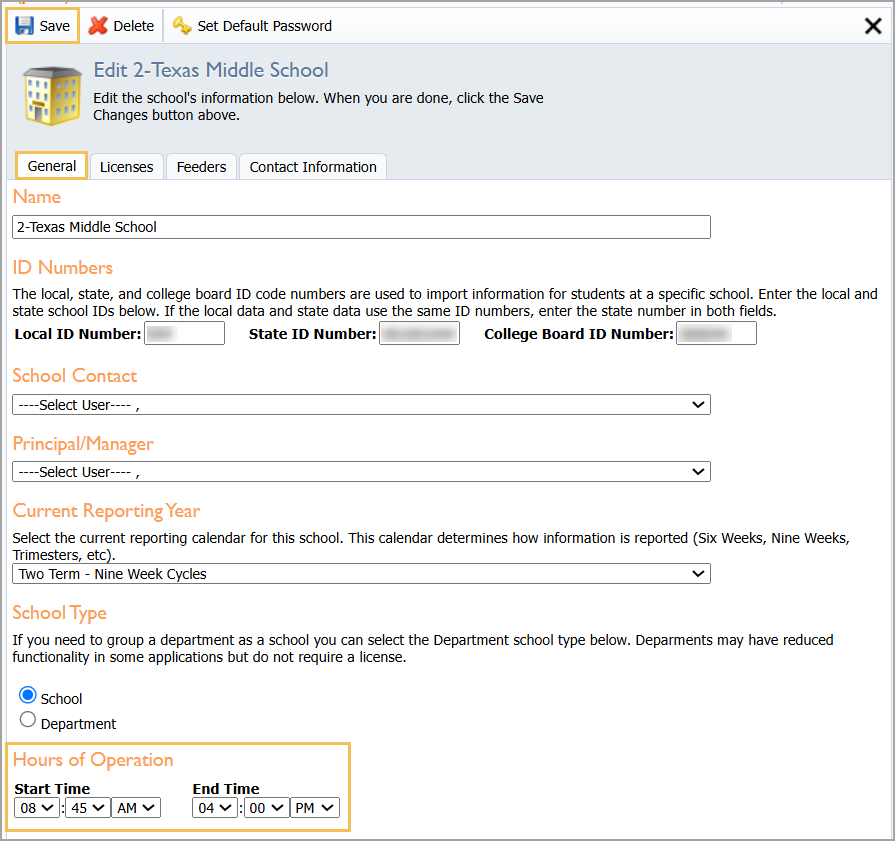
Task: Click the school building icon
Action: pos(52,95)
